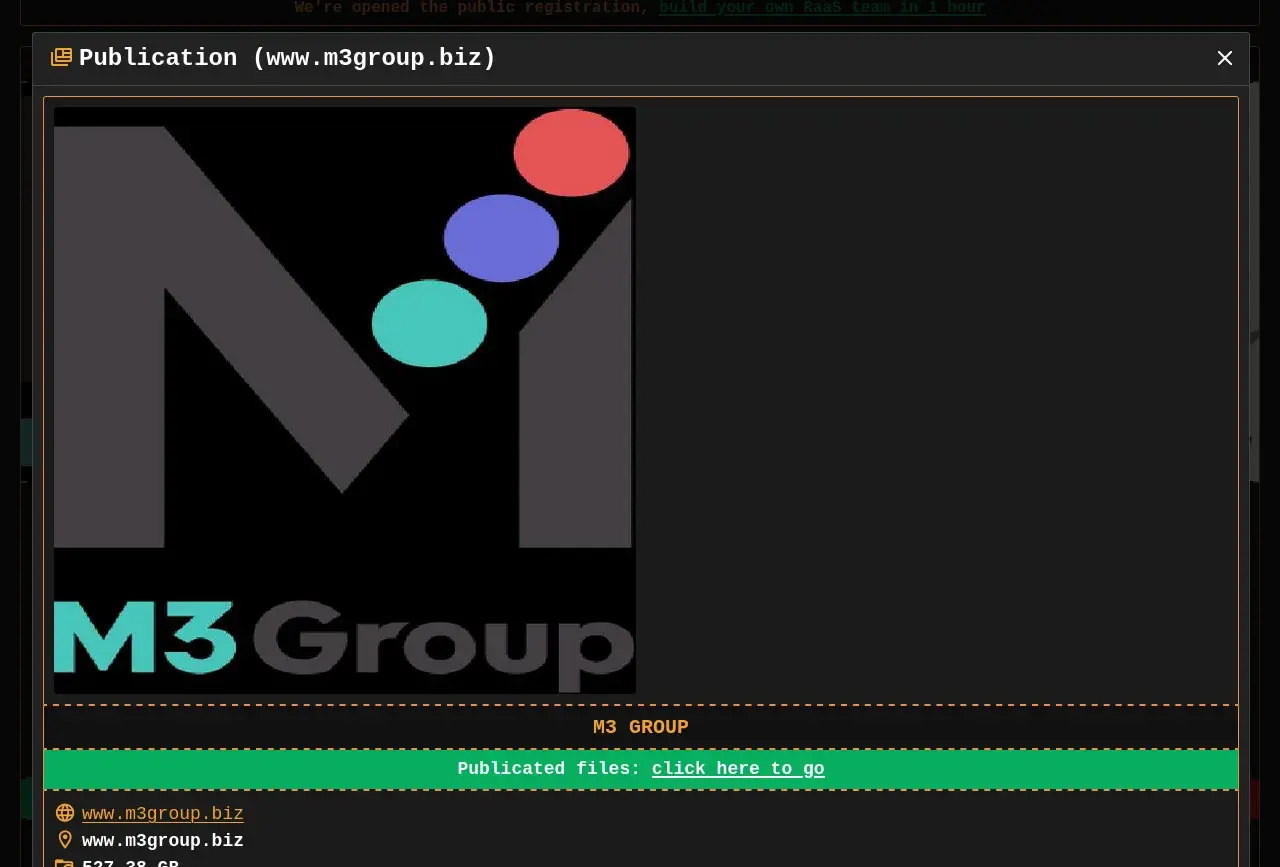Click the M3 GROUP heading text
1280x867 pixels.
640,727
